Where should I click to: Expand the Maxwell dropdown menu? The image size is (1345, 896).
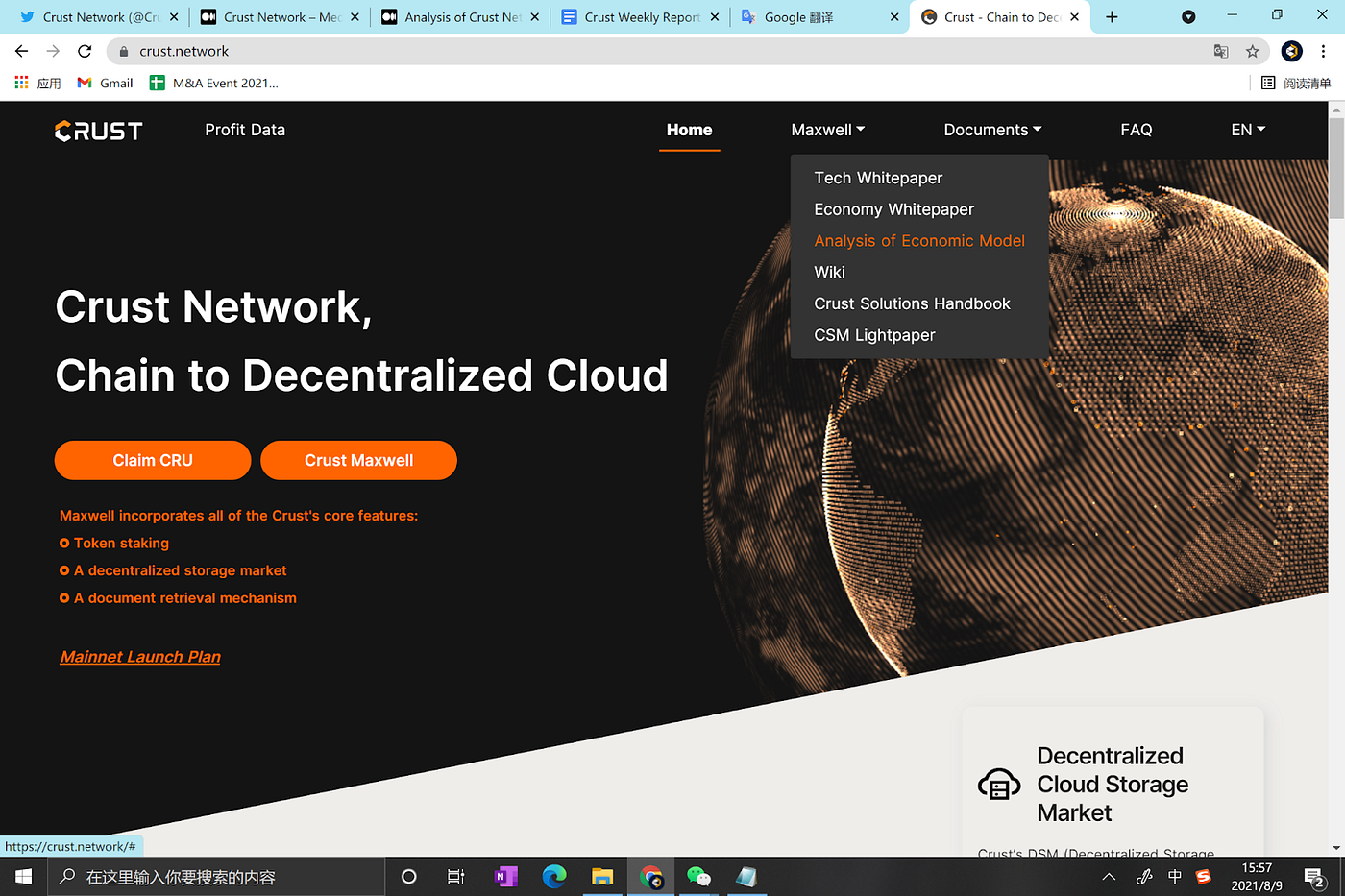pyautogui.click(x=828, y=130)
